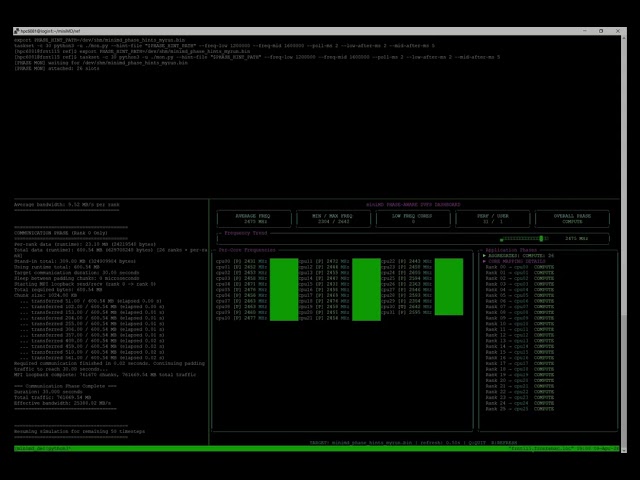The height and width of the screenshot is (480, 640).
Task: Click the Q:QUIT footer shortcut
Action: [477, 442]
